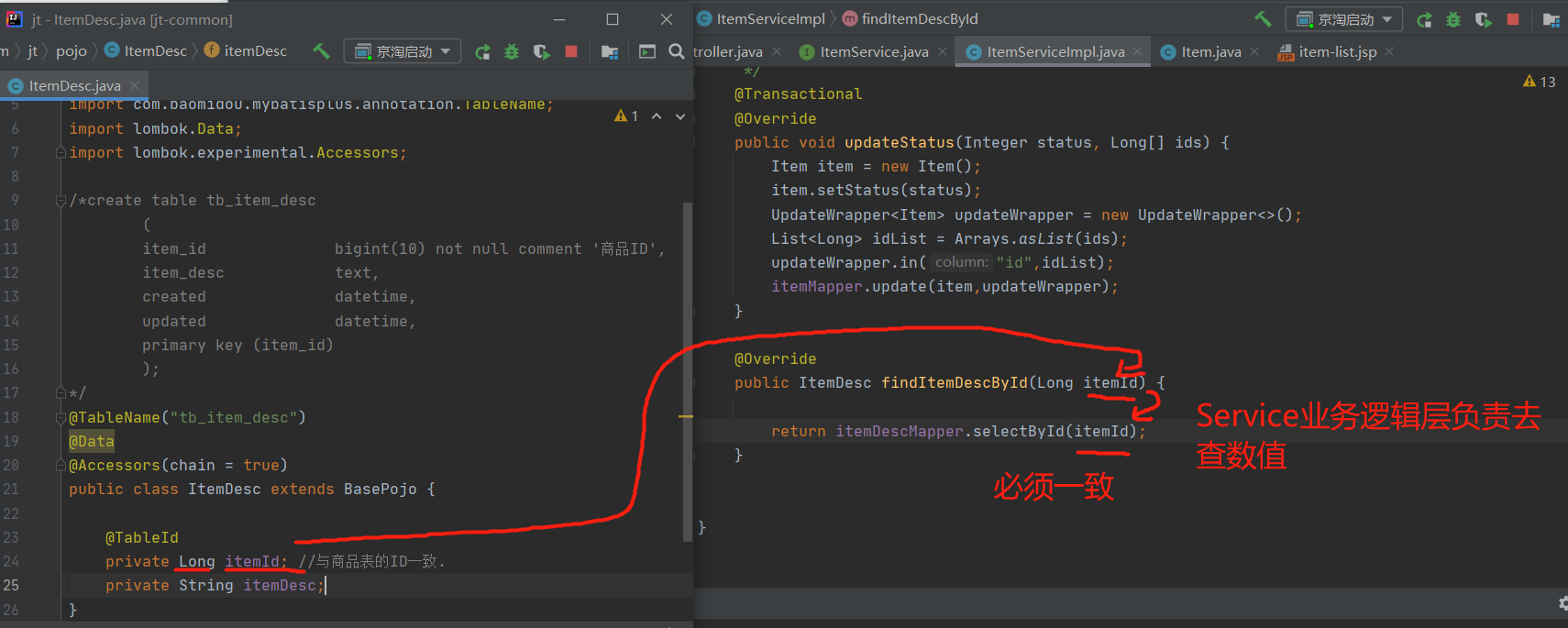The height and width of the screenshot is (628, 1568).
Task: Toggle fold marker at @Accessors line 20
Action: (x=61, y=466)
